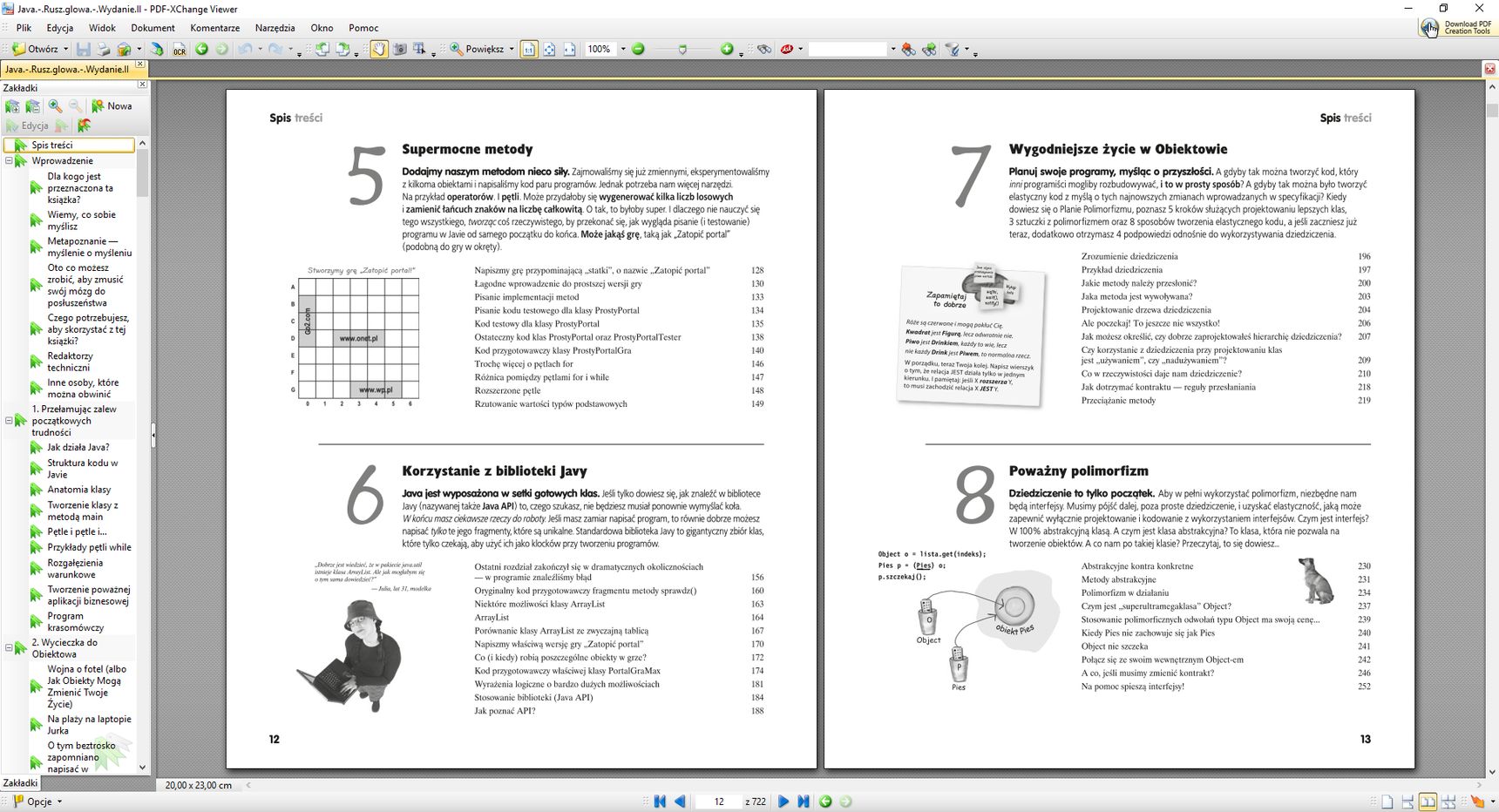Click the Fit Width icon
Image resolution: width=1499 pixels, height=812 pixels.
click(569, 50)
